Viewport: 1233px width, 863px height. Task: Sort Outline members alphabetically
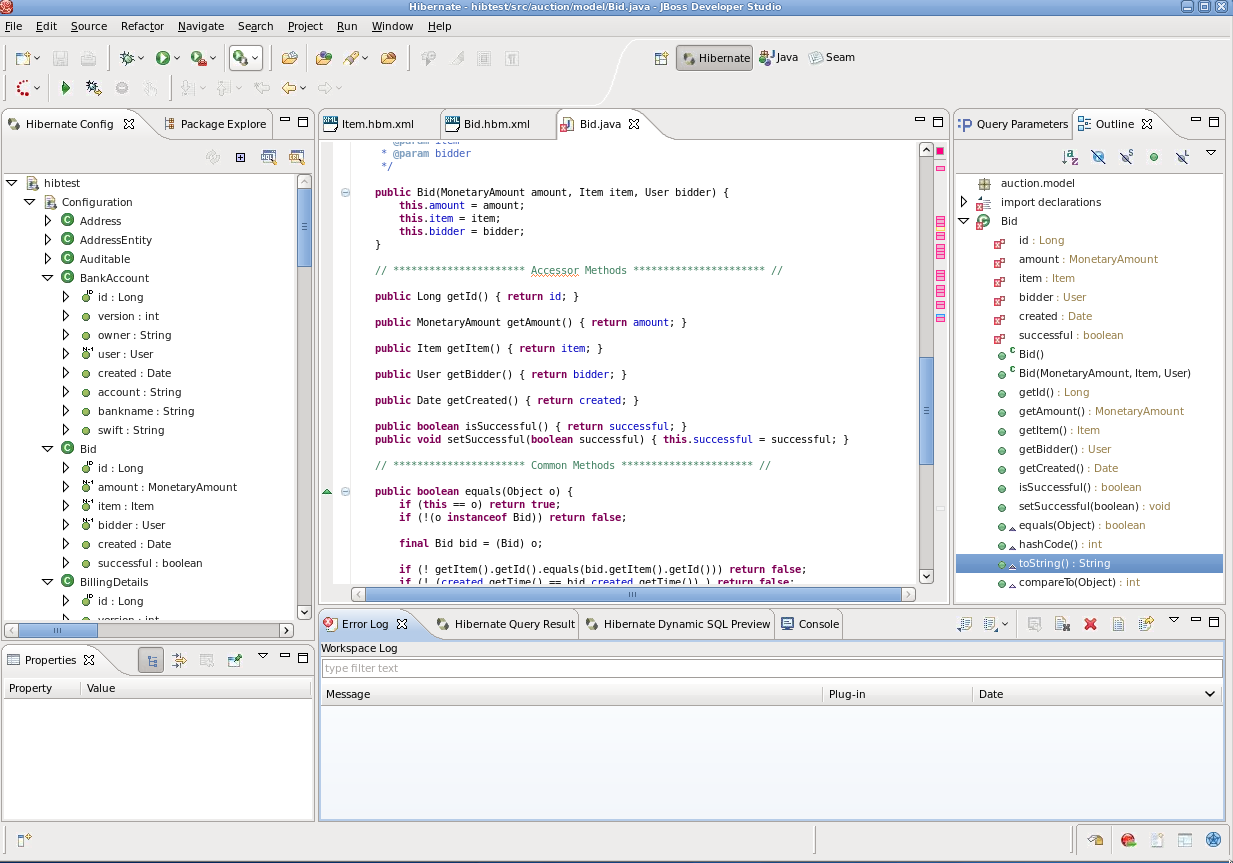[x=1070, y=157]
